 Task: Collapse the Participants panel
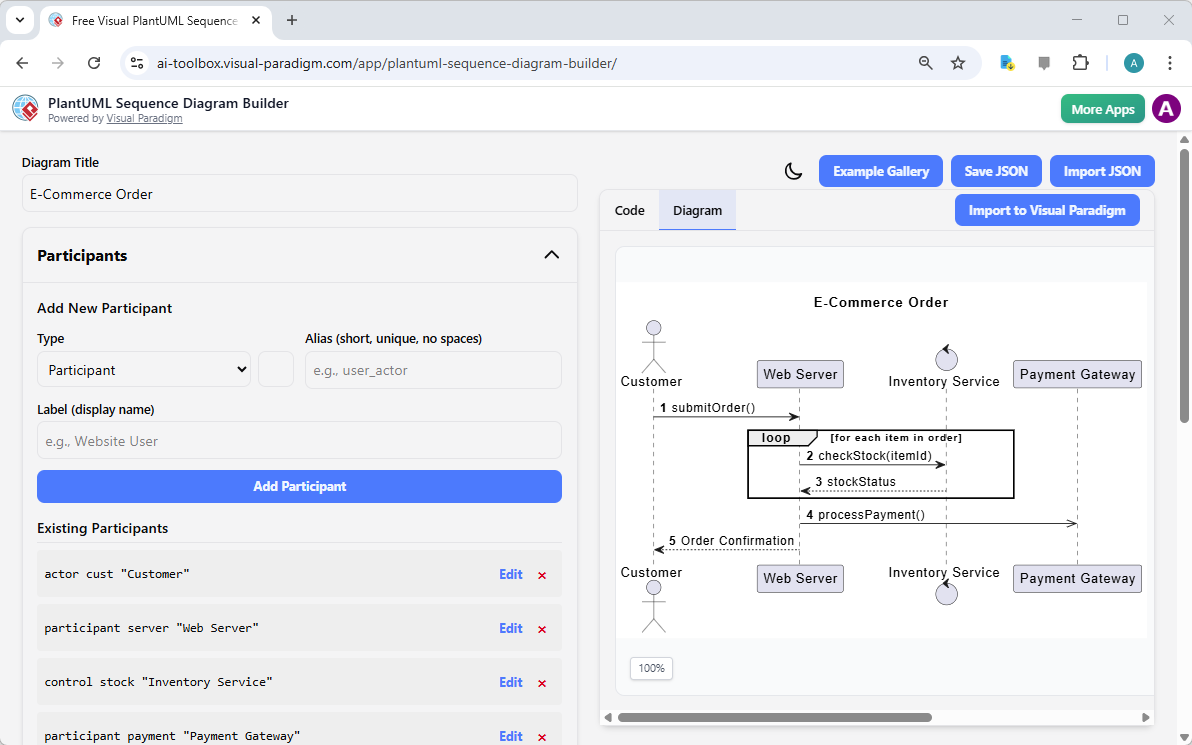[x=551, y=255]
